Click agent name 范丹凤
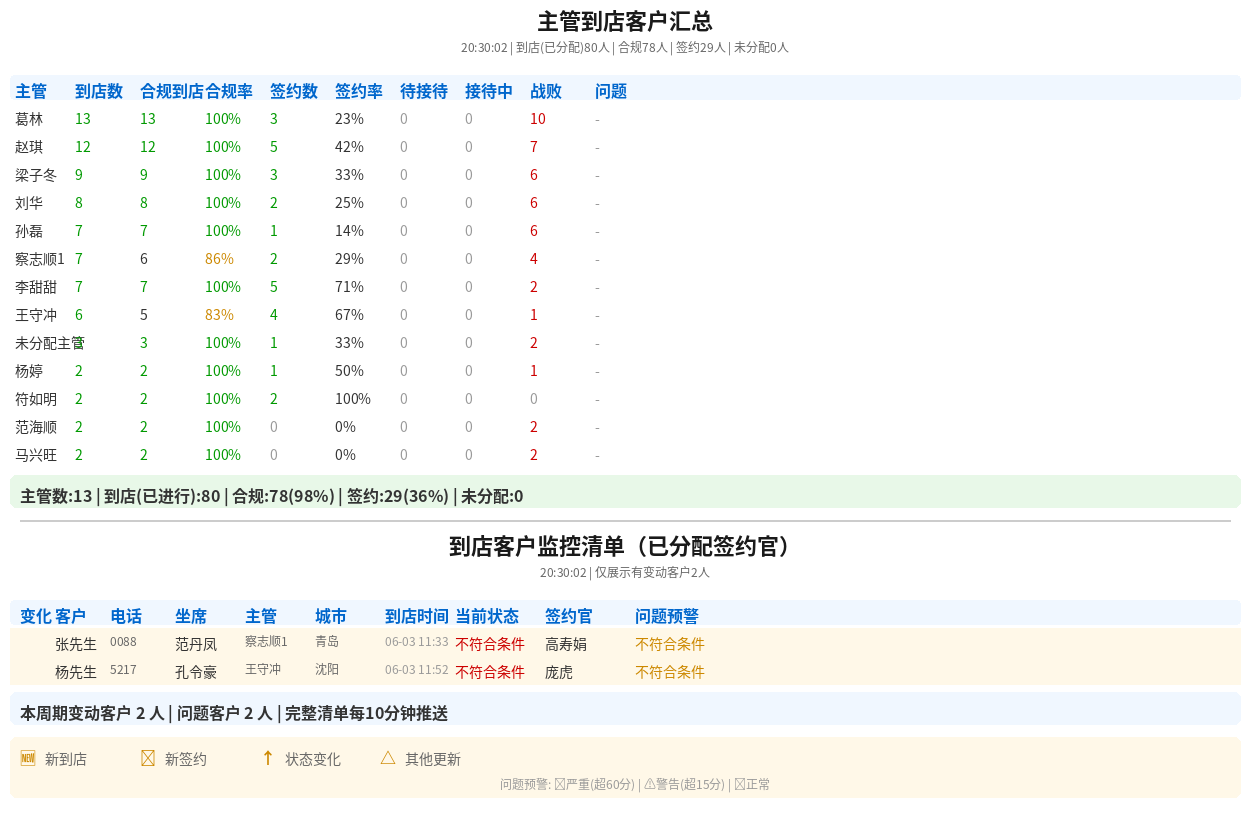Image resolution: width=1250 pixels, height=840 pixels. coord(196,644)
